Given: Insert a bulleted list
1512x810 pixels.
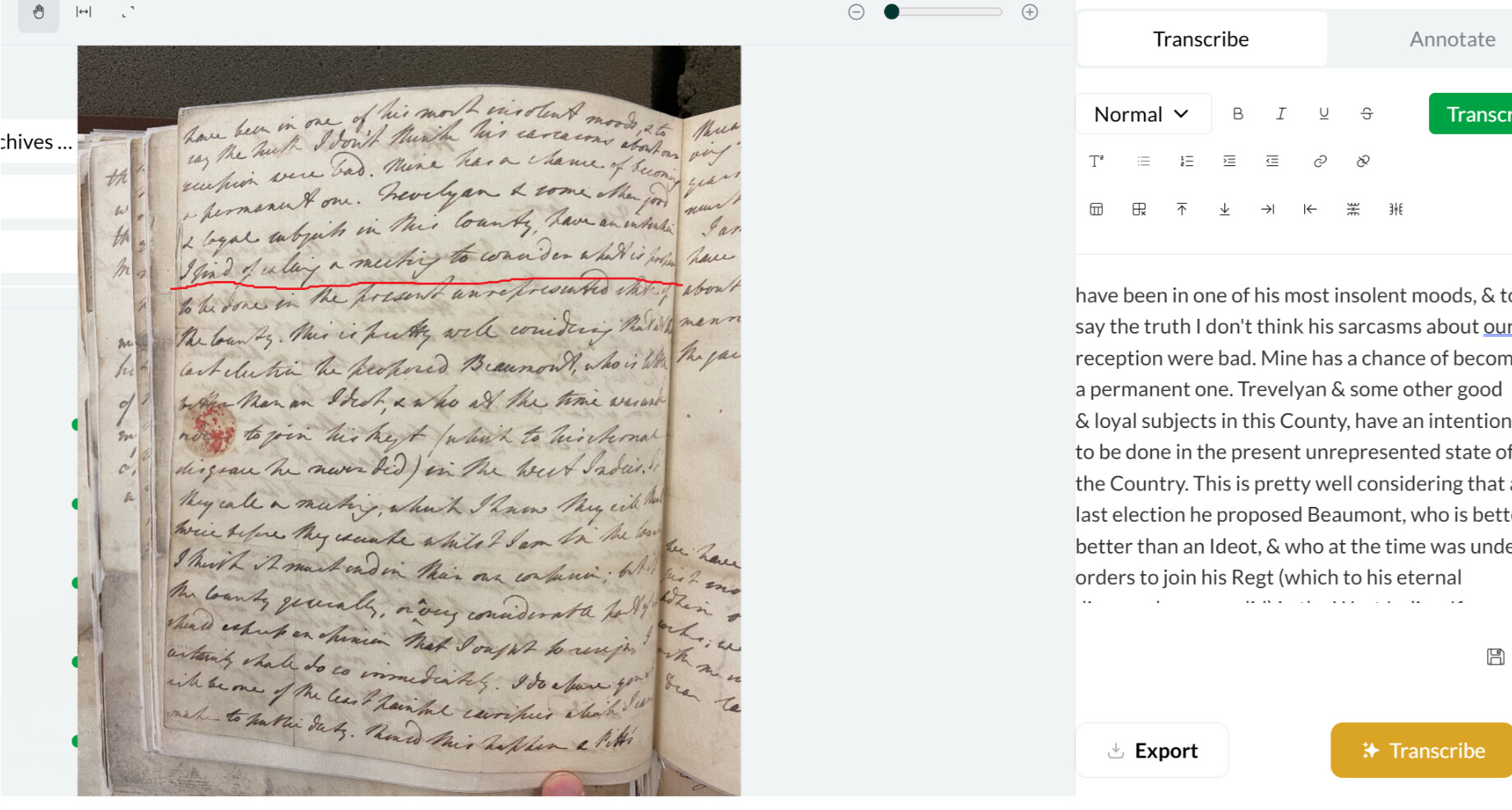Looking at the screenshot, I should point(1143,162).
